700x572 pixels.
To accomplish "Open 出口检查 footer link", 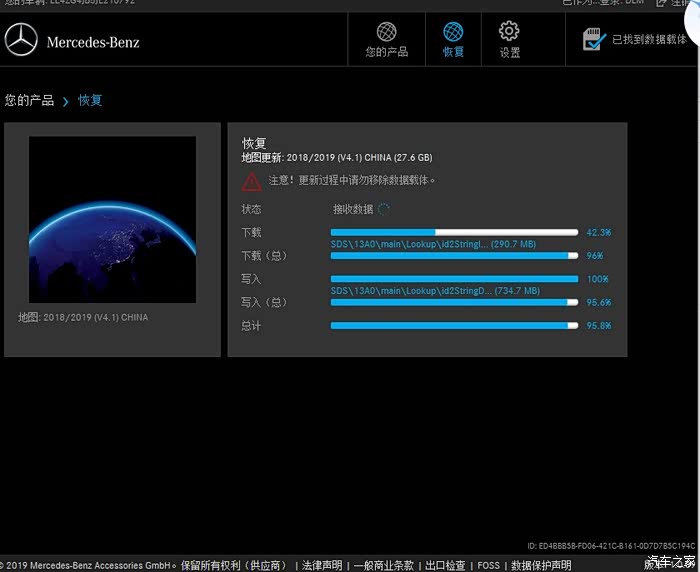I will click(445, 565).
